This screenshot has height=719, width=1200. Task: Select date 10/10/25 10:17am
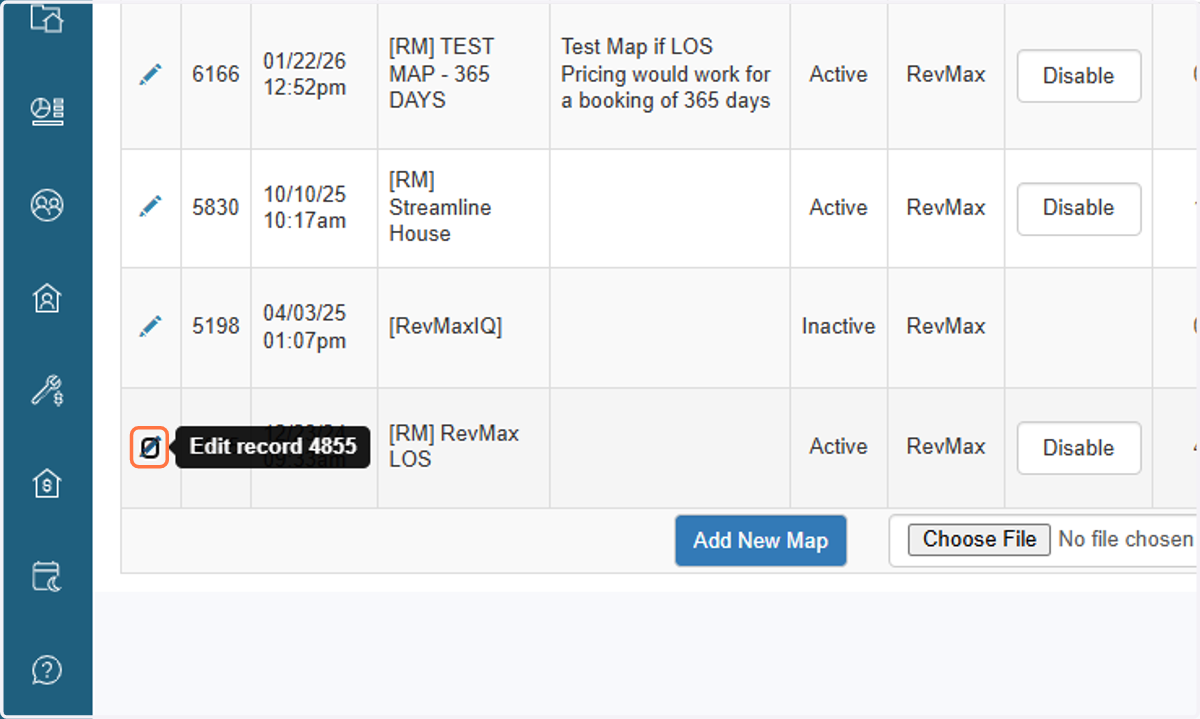click(x=305, y=207)
